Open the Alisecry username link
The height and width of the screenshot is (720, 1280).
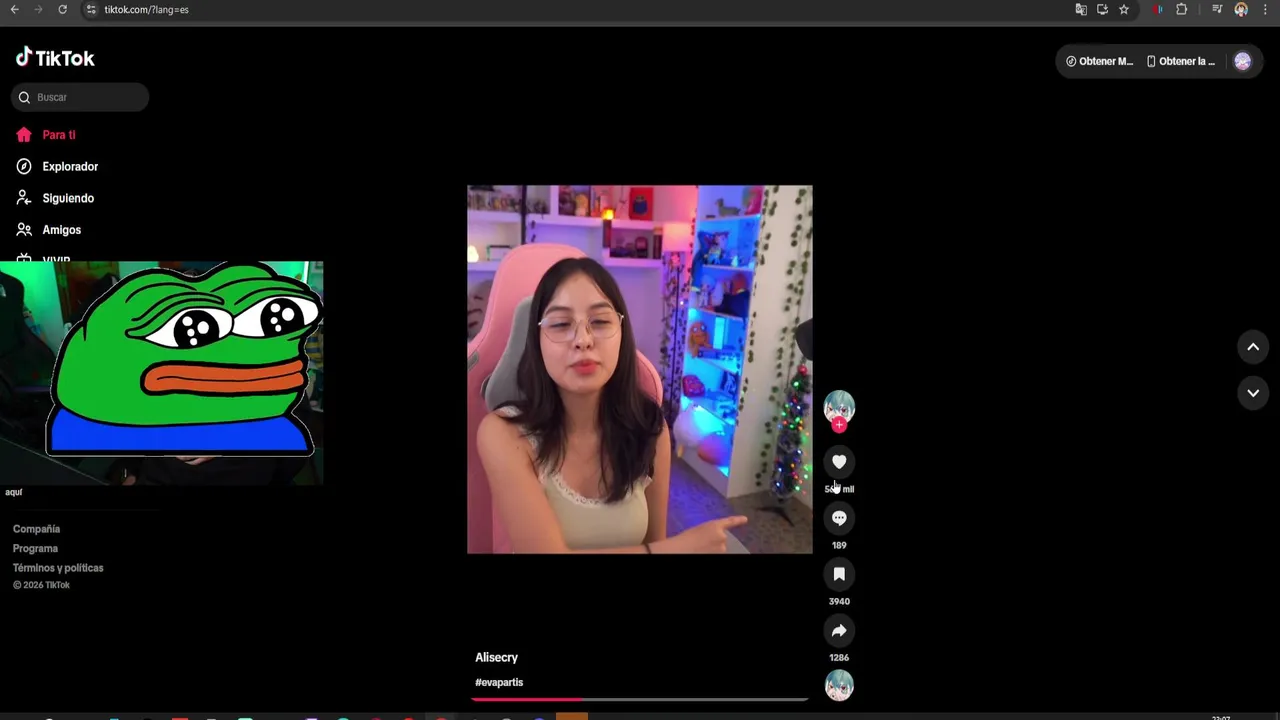[496, 657]
